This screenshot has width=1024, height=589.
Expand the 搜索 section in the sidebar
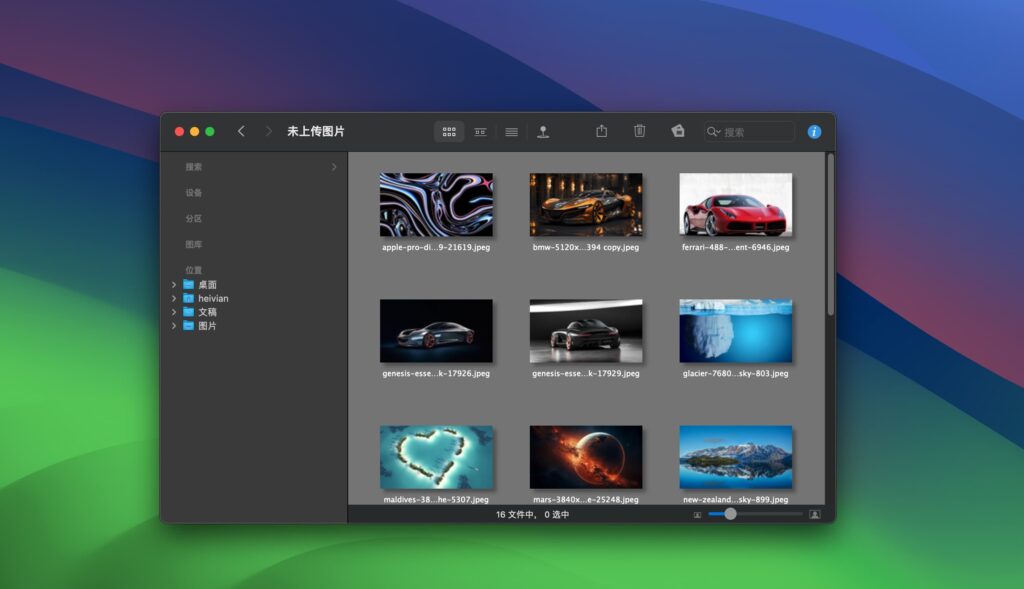pos(334,167)
